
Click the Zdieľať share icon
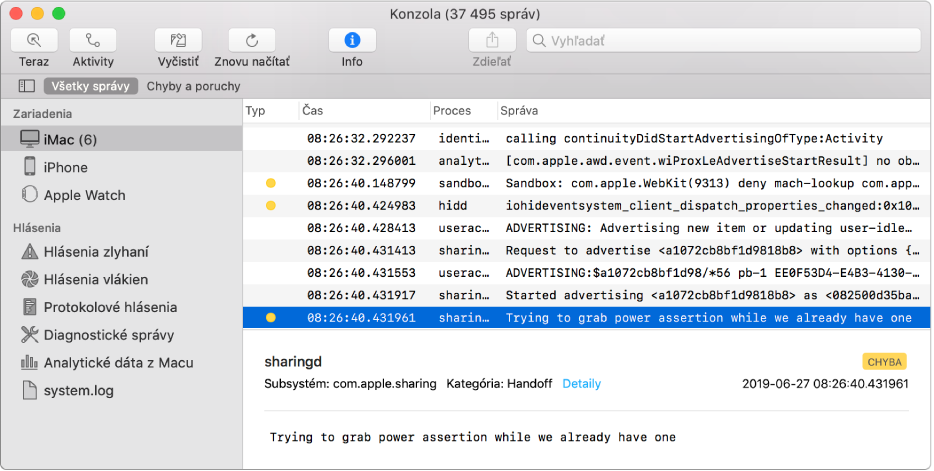pos(492,40)
